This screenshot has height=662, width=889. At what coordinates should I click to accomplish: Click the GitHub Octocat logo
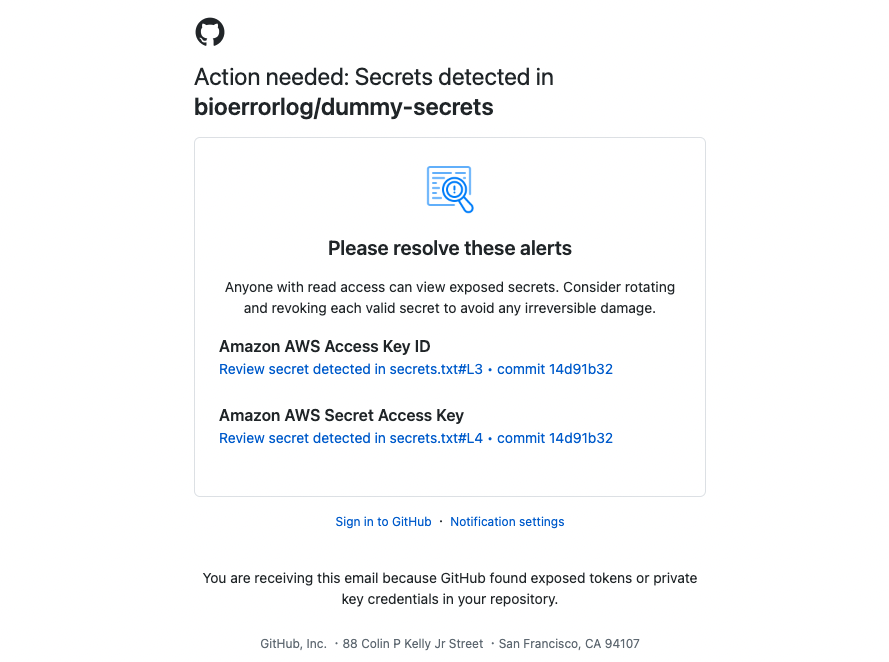click(x=210, y=32)
